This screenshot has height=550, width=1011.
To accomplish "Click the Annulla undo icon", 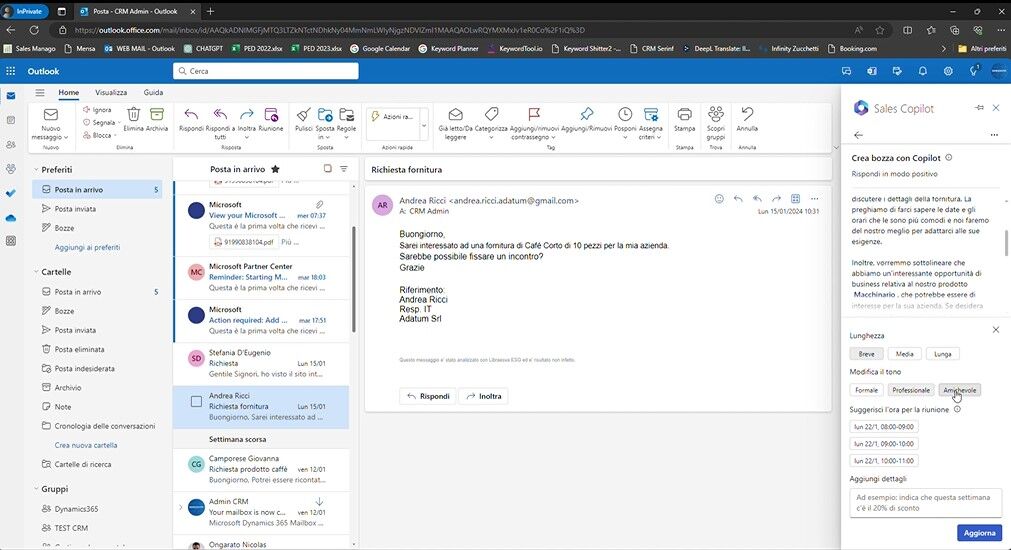I will [x=747, y=114].
